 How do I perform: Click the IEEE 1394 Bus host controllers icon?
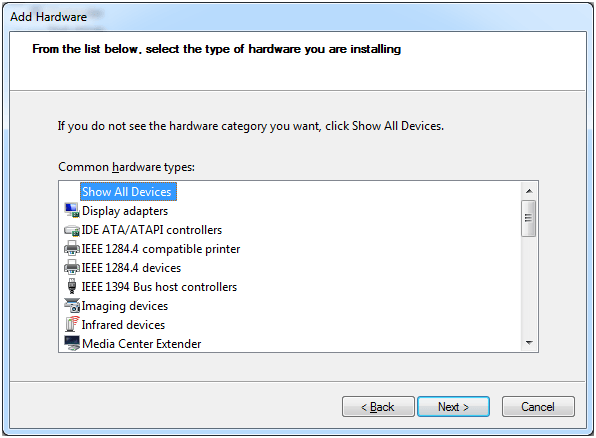(x=72, y=287)
